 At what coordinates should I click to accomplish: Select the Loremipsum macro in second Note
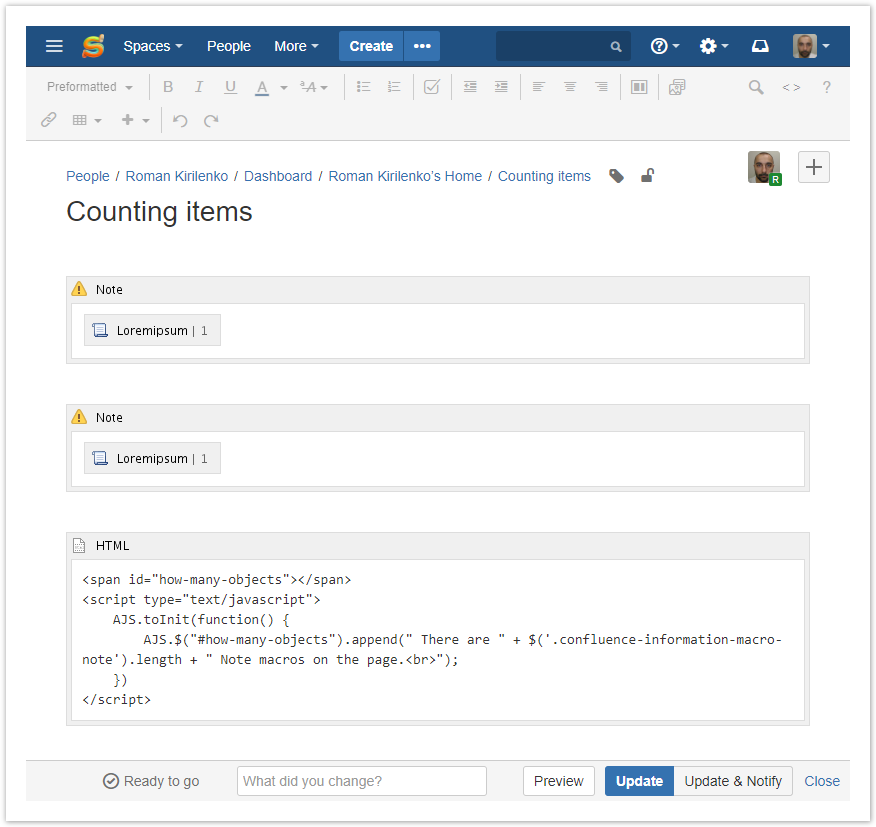(x=152, y=458)
